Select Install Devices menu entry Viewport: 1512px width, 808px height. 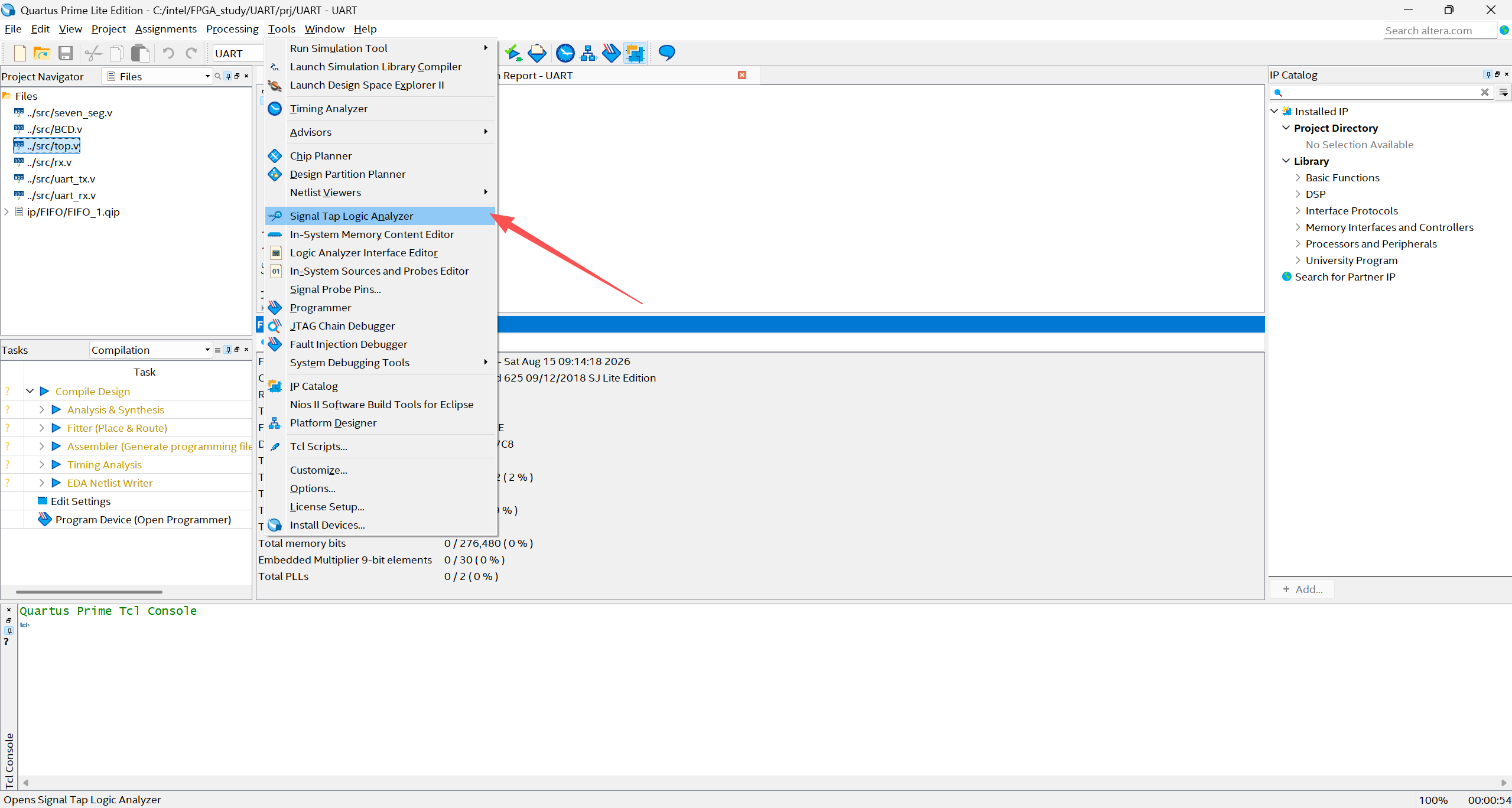(x=380, y=525)
